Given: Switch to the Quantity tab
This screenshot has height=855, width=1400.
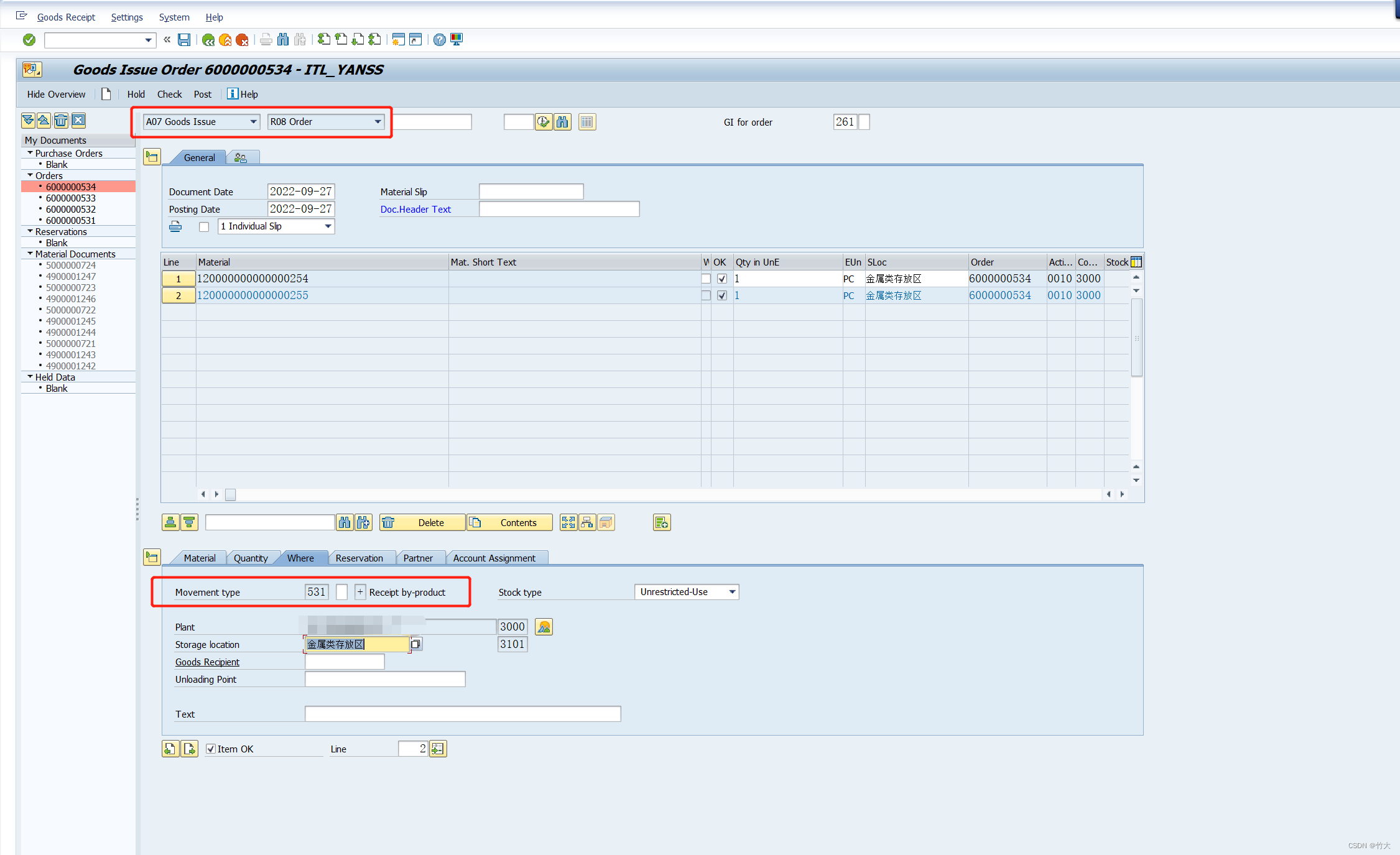Looking at the screenshot, I should (x=251, y=558).
